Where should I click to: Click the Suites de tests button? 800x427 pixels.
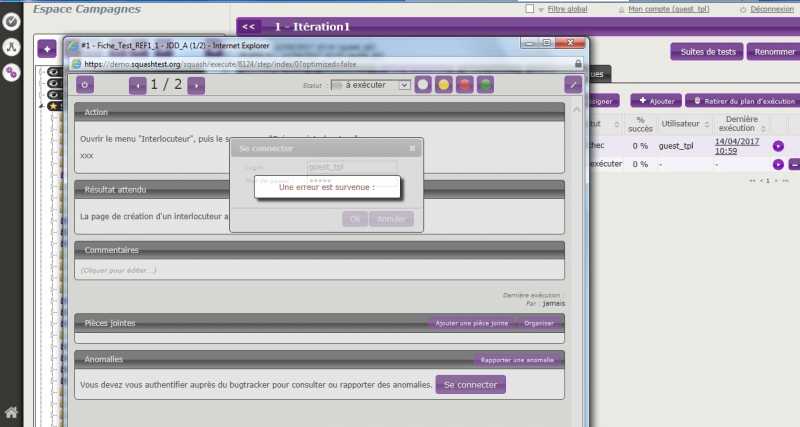pyautogui.click(x=707, y=52)
